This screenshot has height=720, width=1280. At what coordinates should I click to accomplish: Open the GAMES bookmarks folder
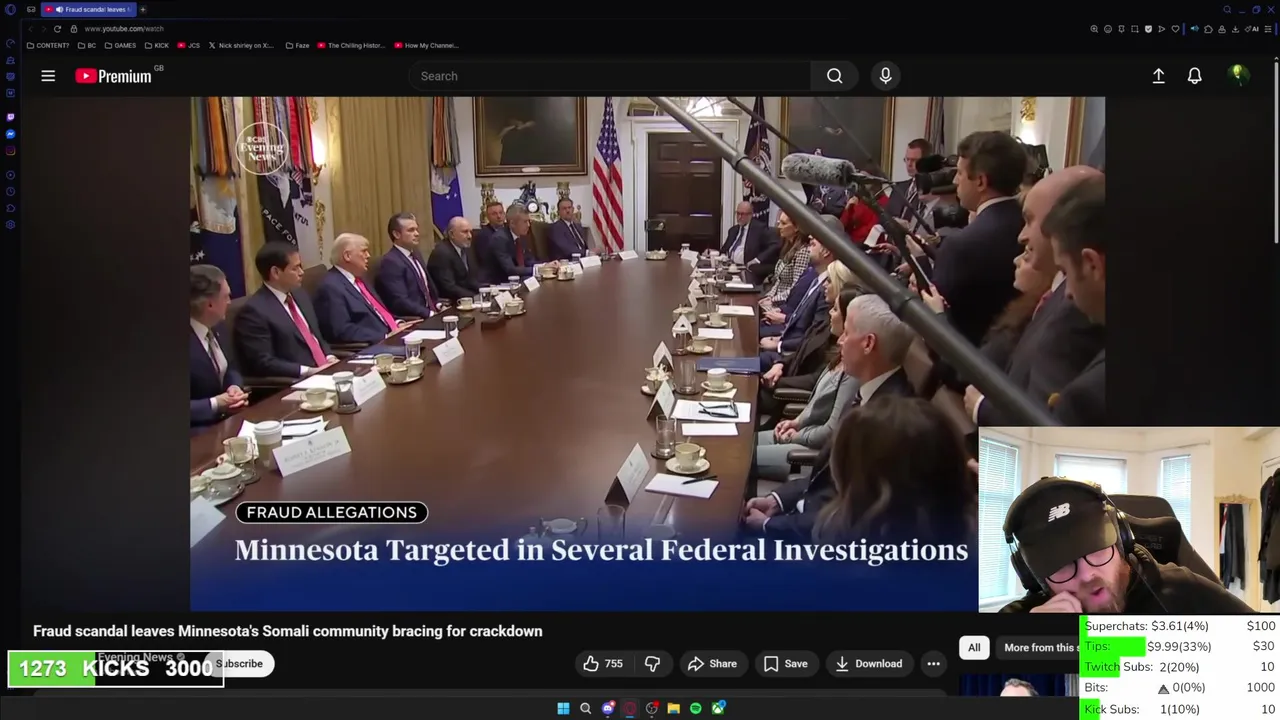click(120, 45)
